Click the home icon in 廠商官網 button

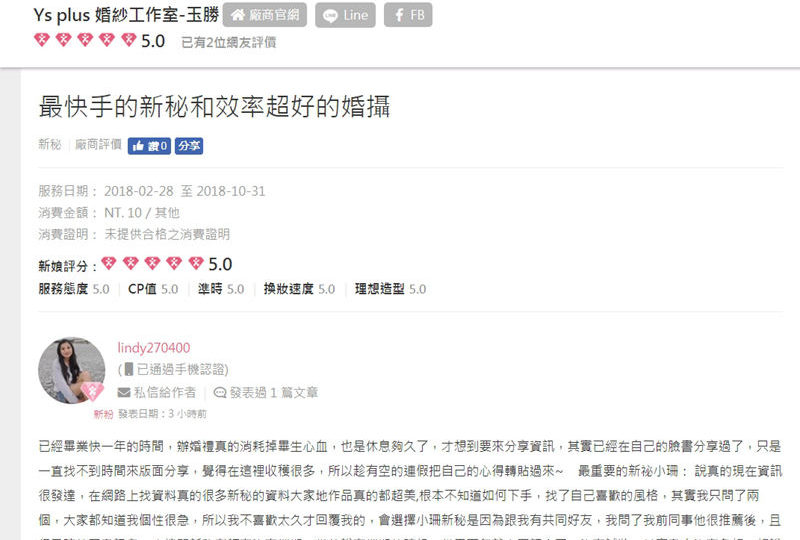[237, 15]
